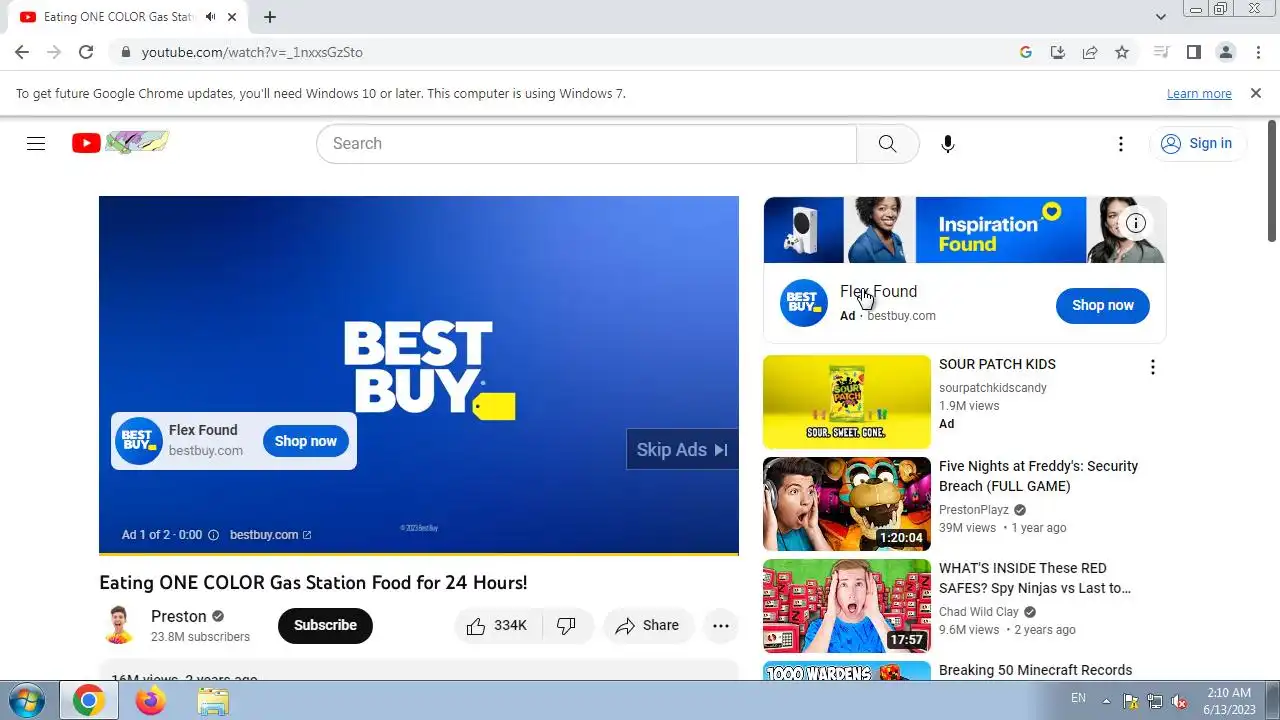Click Flex Found ad title in sidebar
This screenshot has height=720, width=1280.
(878, 291)
